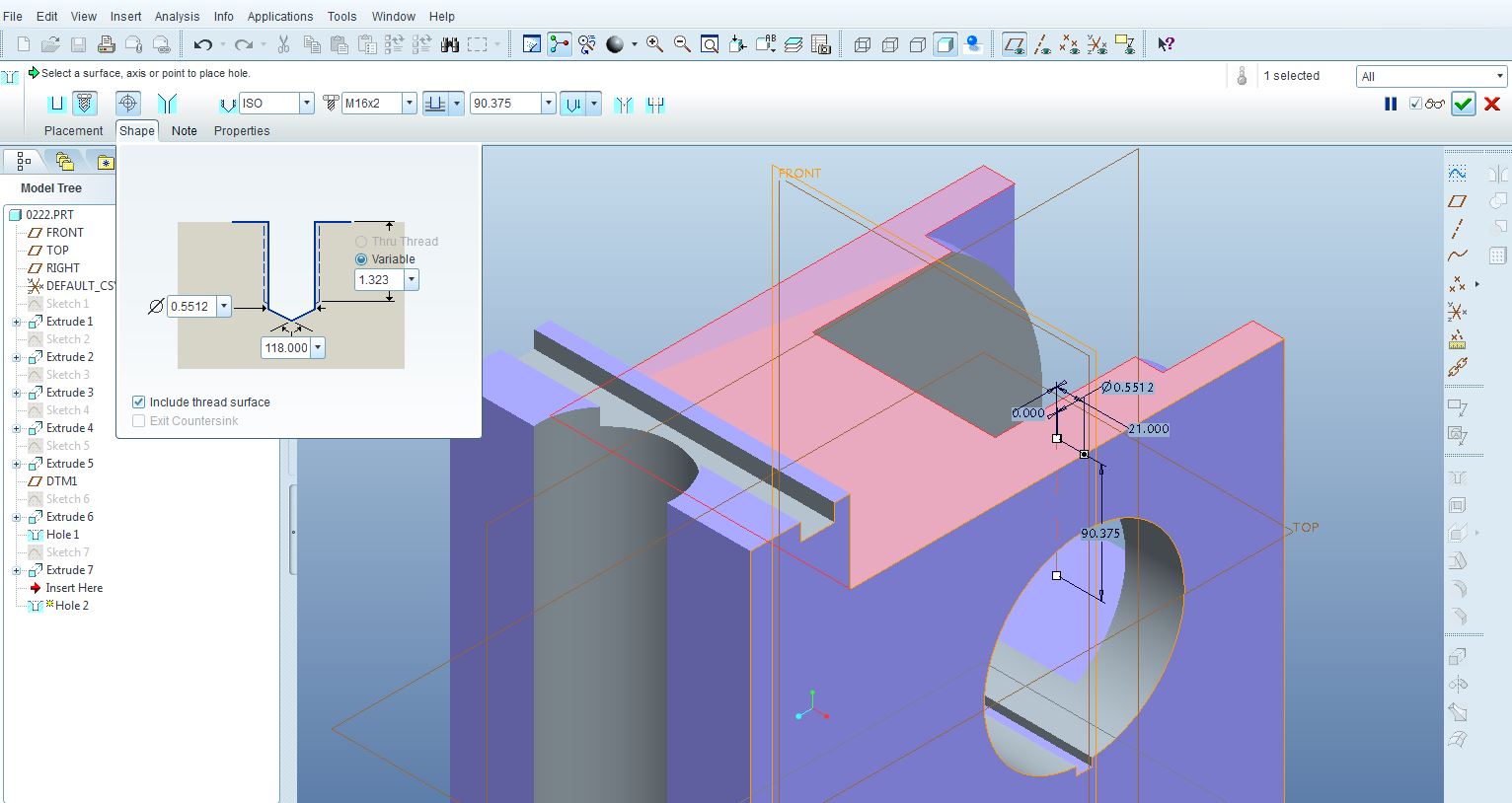Click the hole diameter 0.5512 input field
Image resolution: width=1512 pixels, height=803 pixels.
[x=192, y=307]
